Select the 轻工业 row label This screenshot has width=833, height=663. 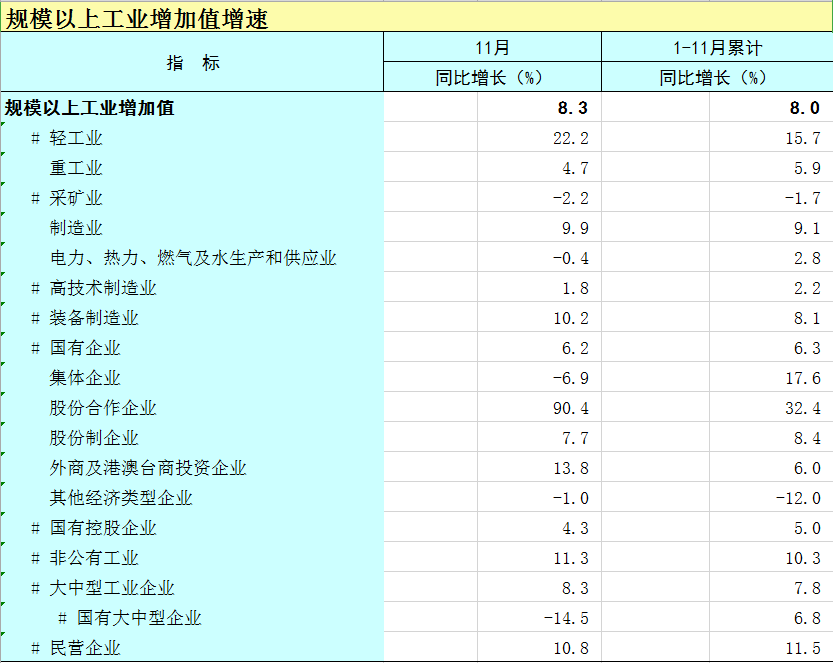pyautogui.click(x=76, y=138)
